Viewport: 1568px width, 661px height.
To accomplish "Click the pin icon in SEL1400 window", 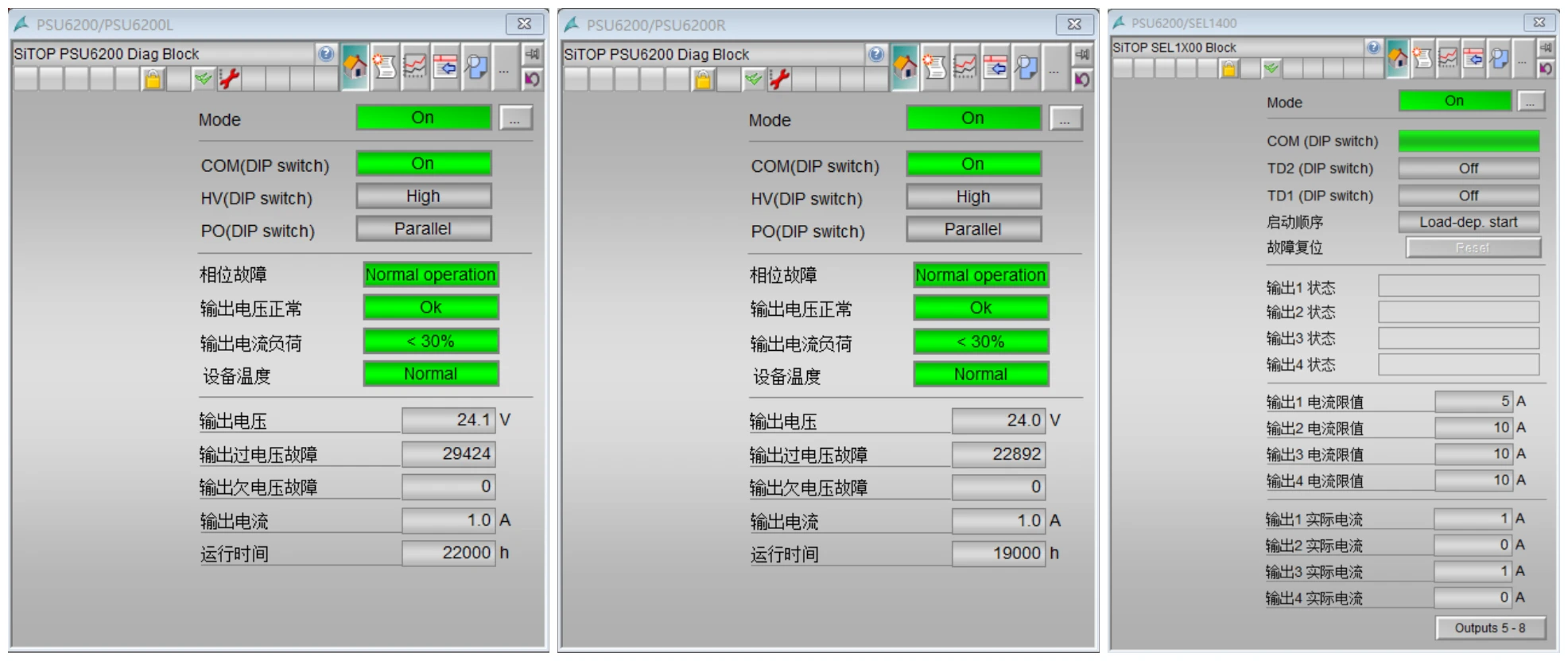I will (x=1545, y=48).
